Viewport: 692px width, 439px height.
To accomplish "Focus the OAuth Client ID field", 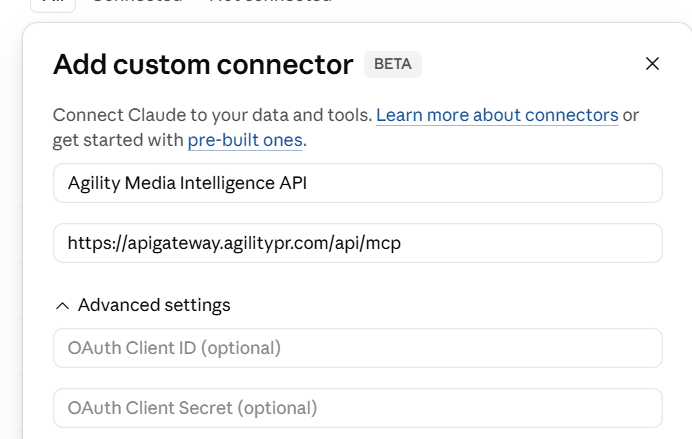I will (357, 348).
